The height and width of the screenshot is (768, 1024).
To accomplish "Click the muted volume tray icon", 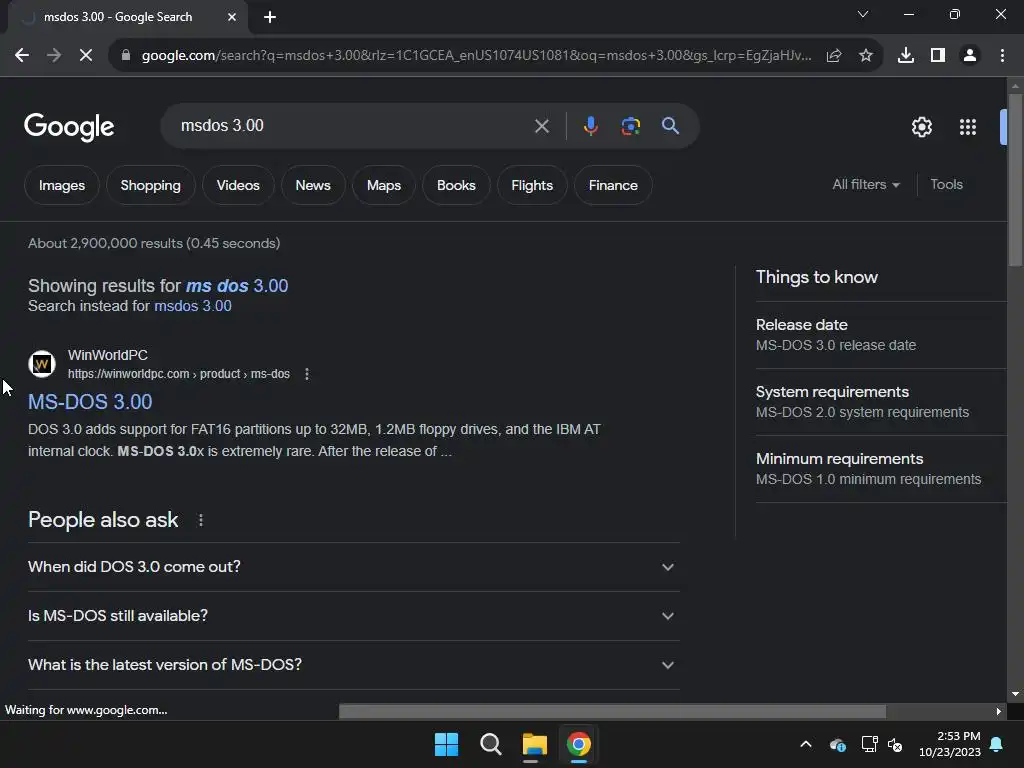I will [x=895, y=744].
